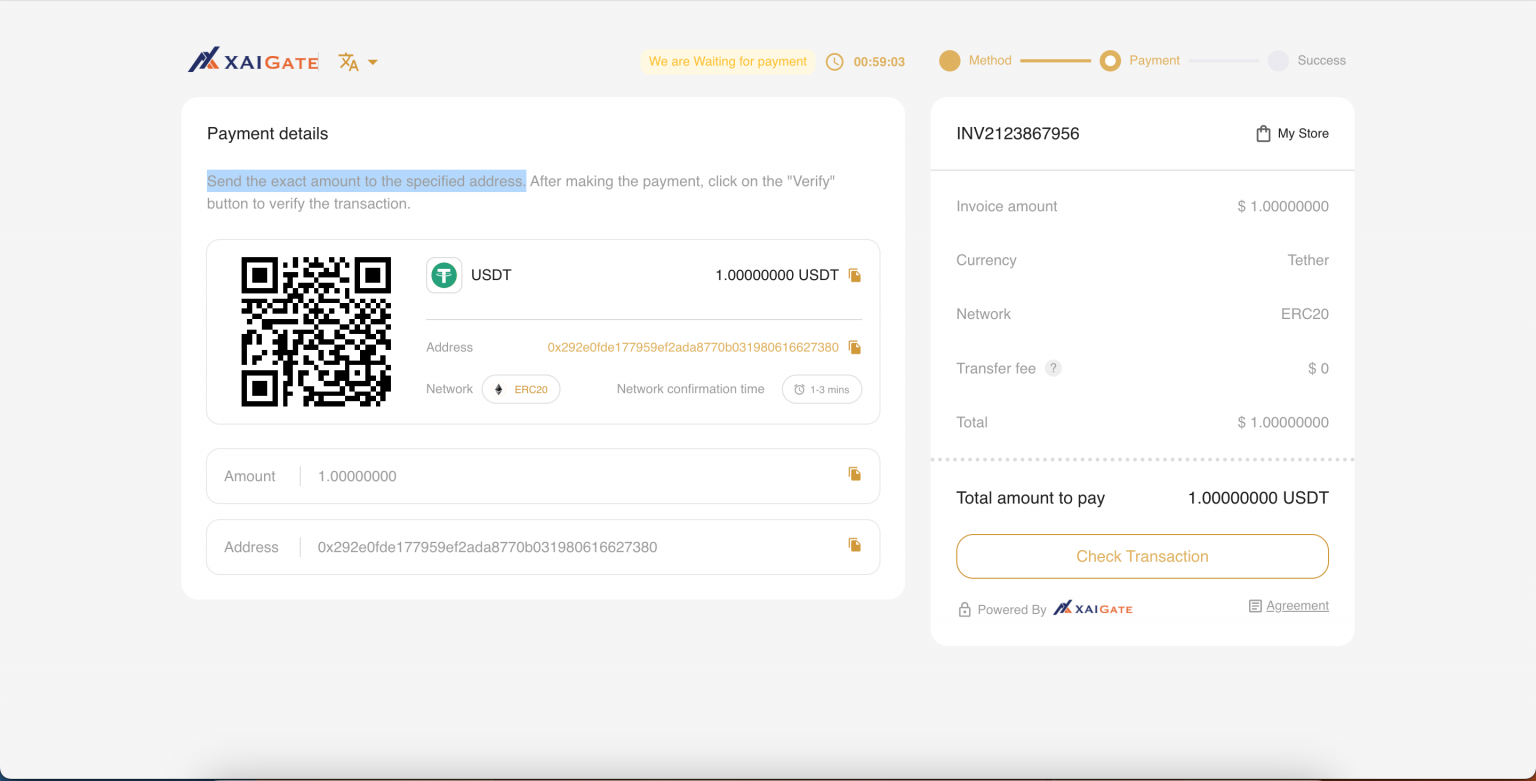
Task: Open the language selector dropdown
Action: click(x=358, y=61)
